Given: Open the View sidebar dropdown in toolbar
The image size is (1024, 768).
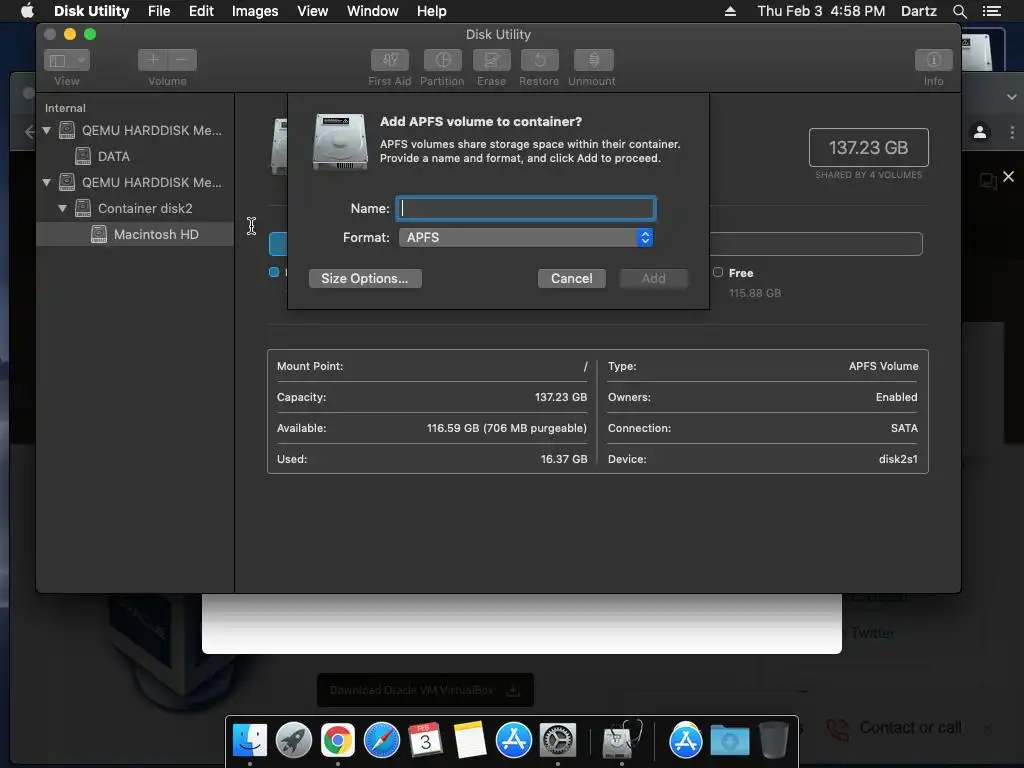Looking at the screenshot, I should [x=67, y=60].
